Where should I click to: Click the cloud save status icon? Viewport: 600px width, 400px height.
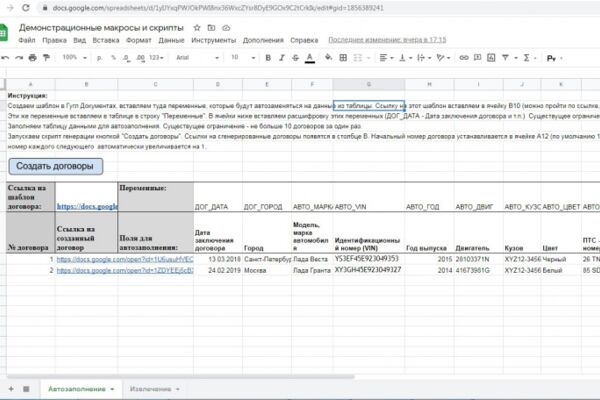pyautogui.click(x=226, y=28)
